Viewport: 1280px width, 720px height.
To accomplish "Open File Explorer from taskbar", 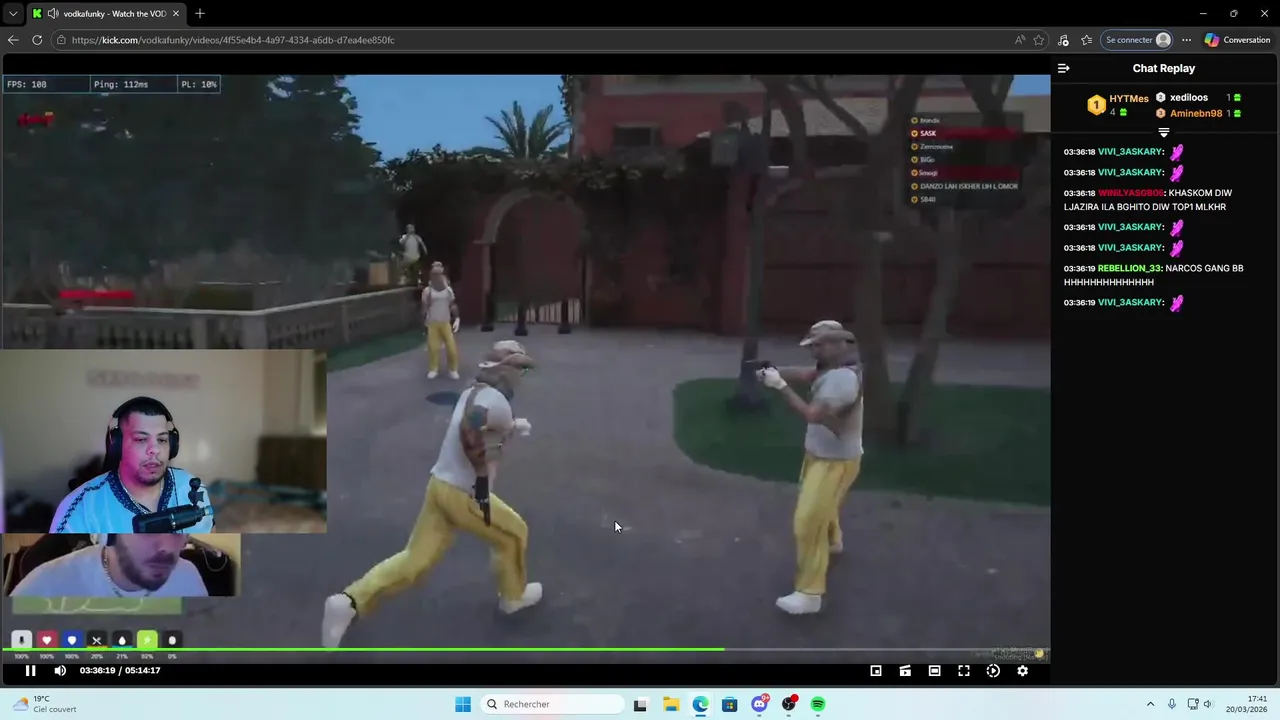I will coord(670,704).
